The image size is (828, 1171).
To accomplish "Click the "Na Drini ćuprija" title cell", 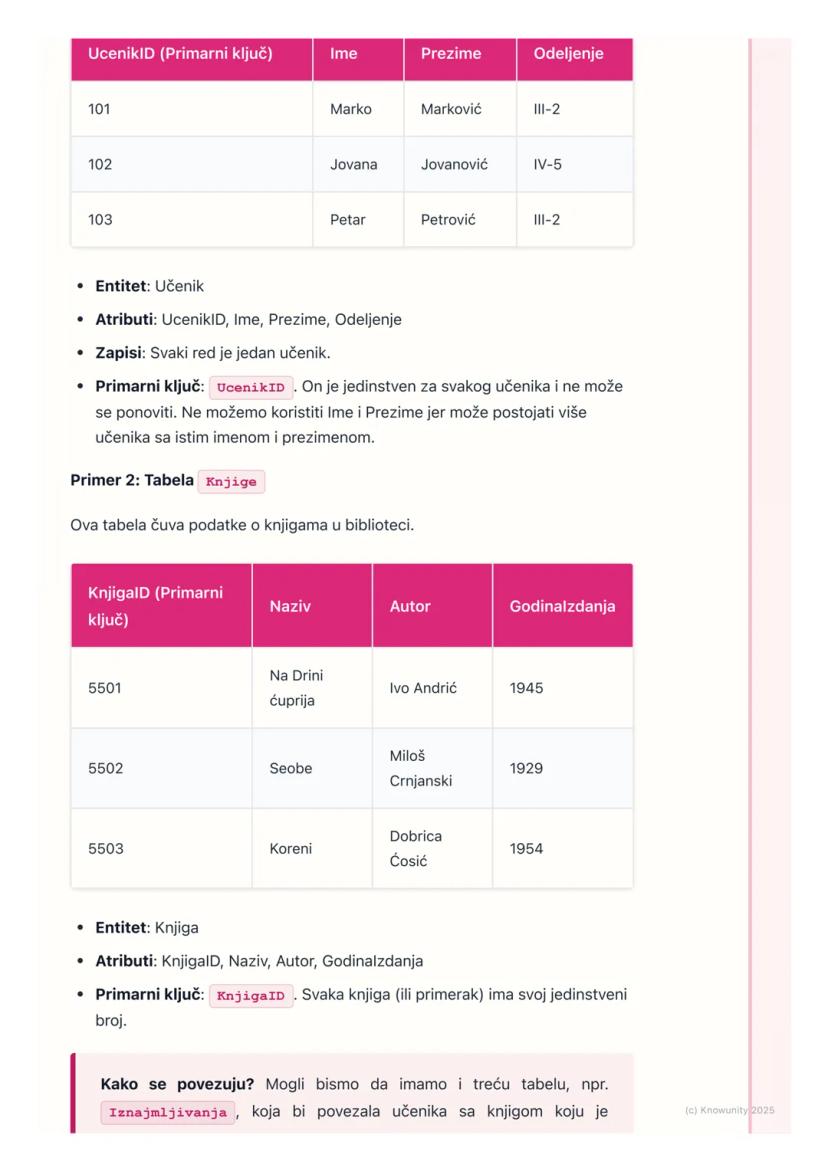I will pyautogui.click(x=296, y=688).
